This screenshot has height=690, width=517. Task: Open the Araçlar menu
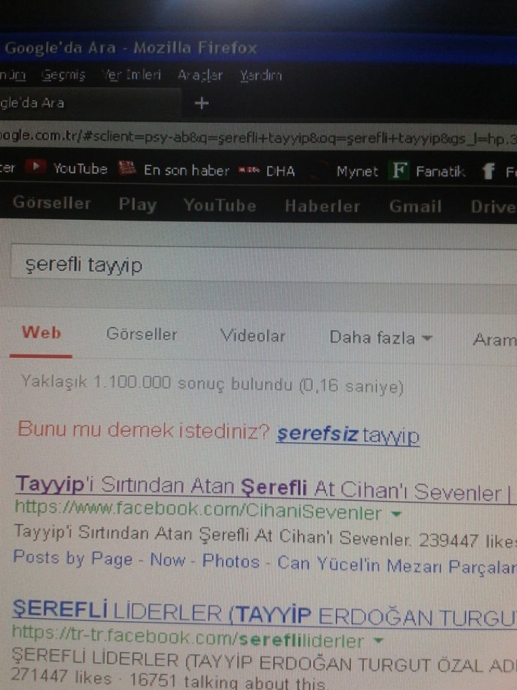[200, 75]
